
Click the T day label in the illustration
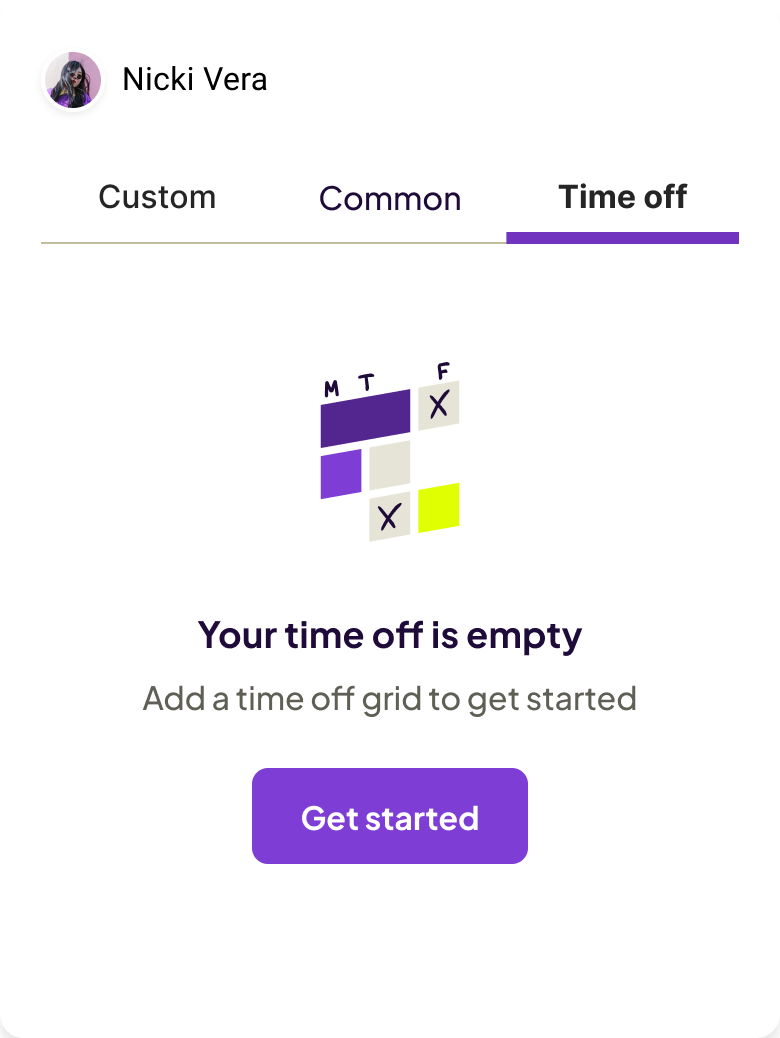(x=368, y=378)
